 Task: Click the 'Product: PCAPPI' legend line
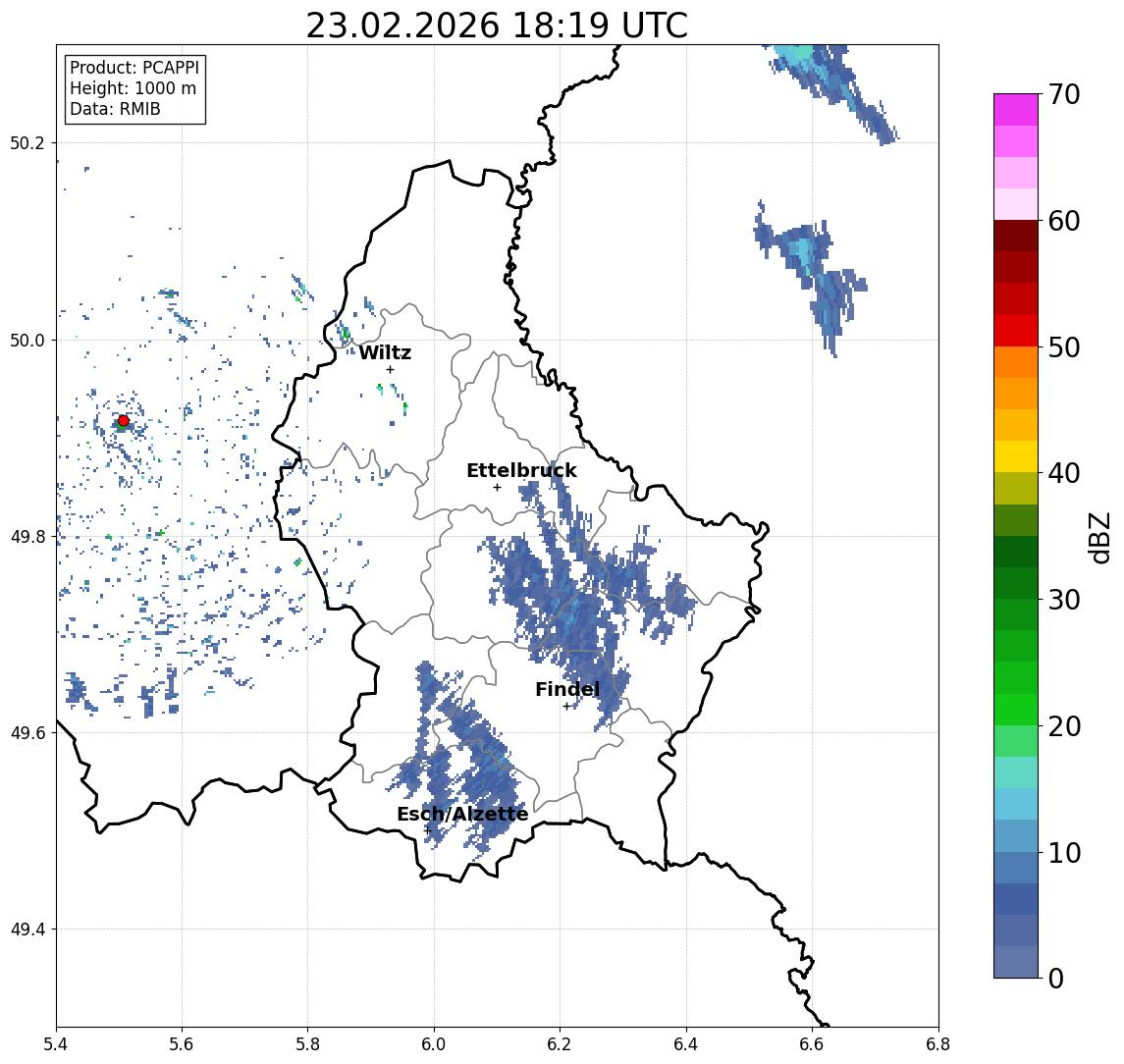click(134, 68)
